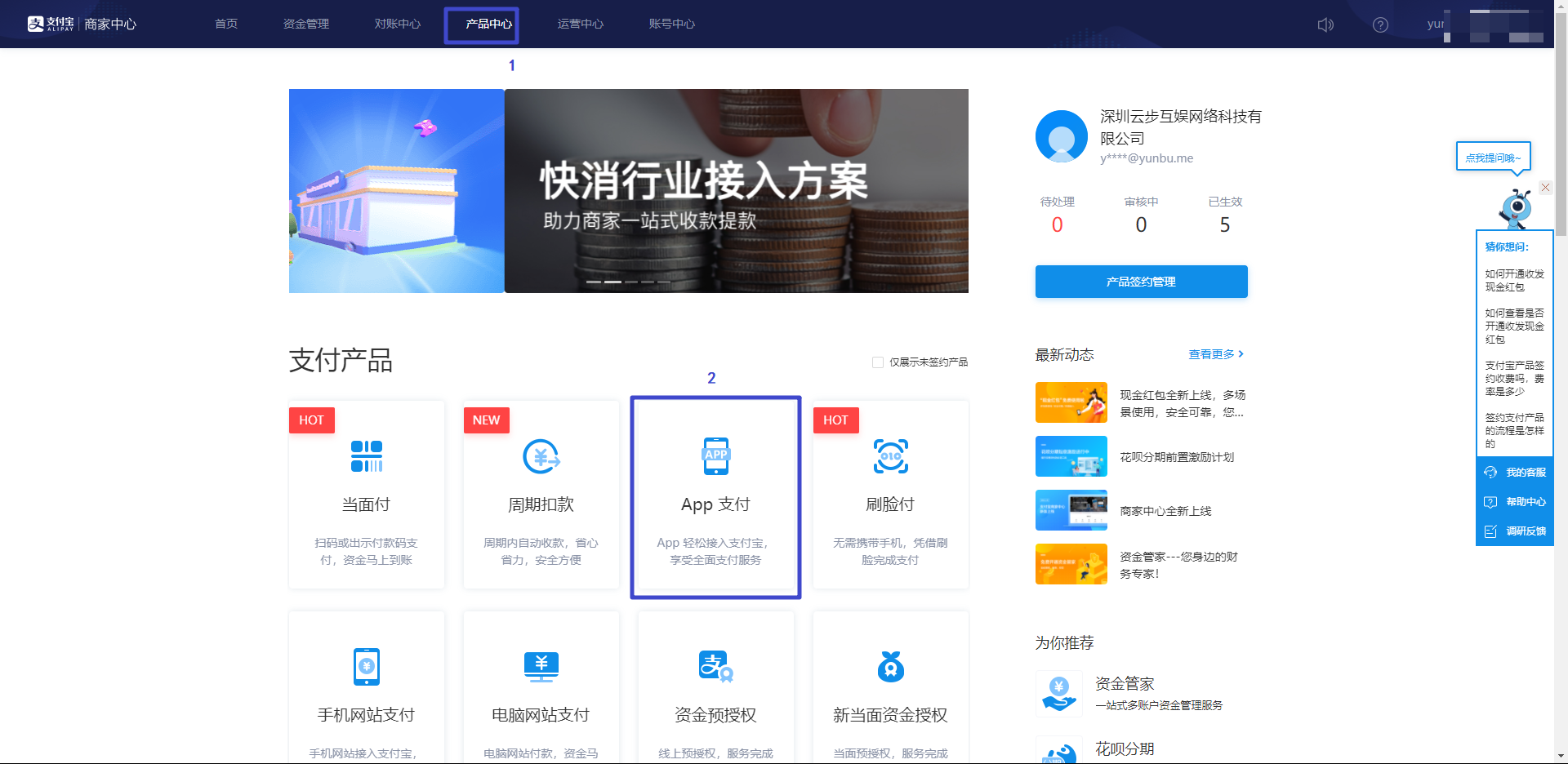
Task: Click the Alipay merchant center logo
Action: [82, 24]
